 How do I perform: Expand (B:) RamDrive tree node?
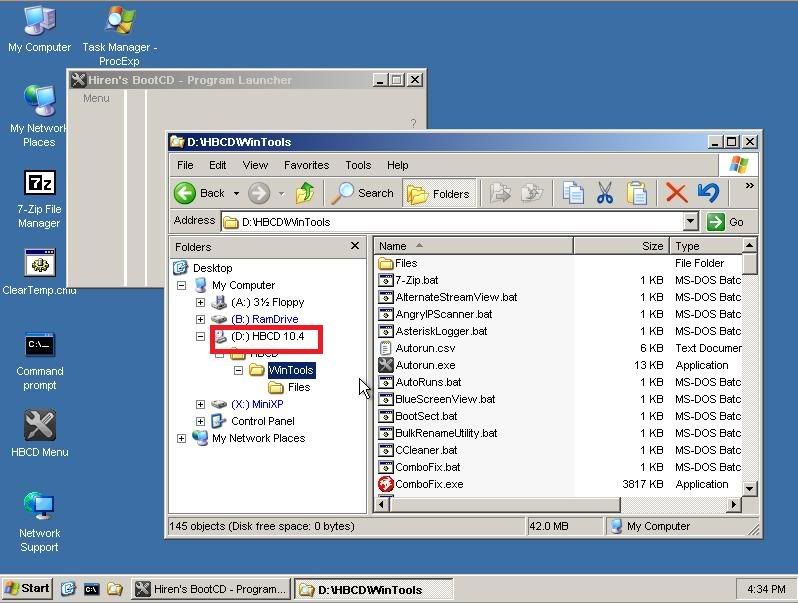tap(201, 320)
